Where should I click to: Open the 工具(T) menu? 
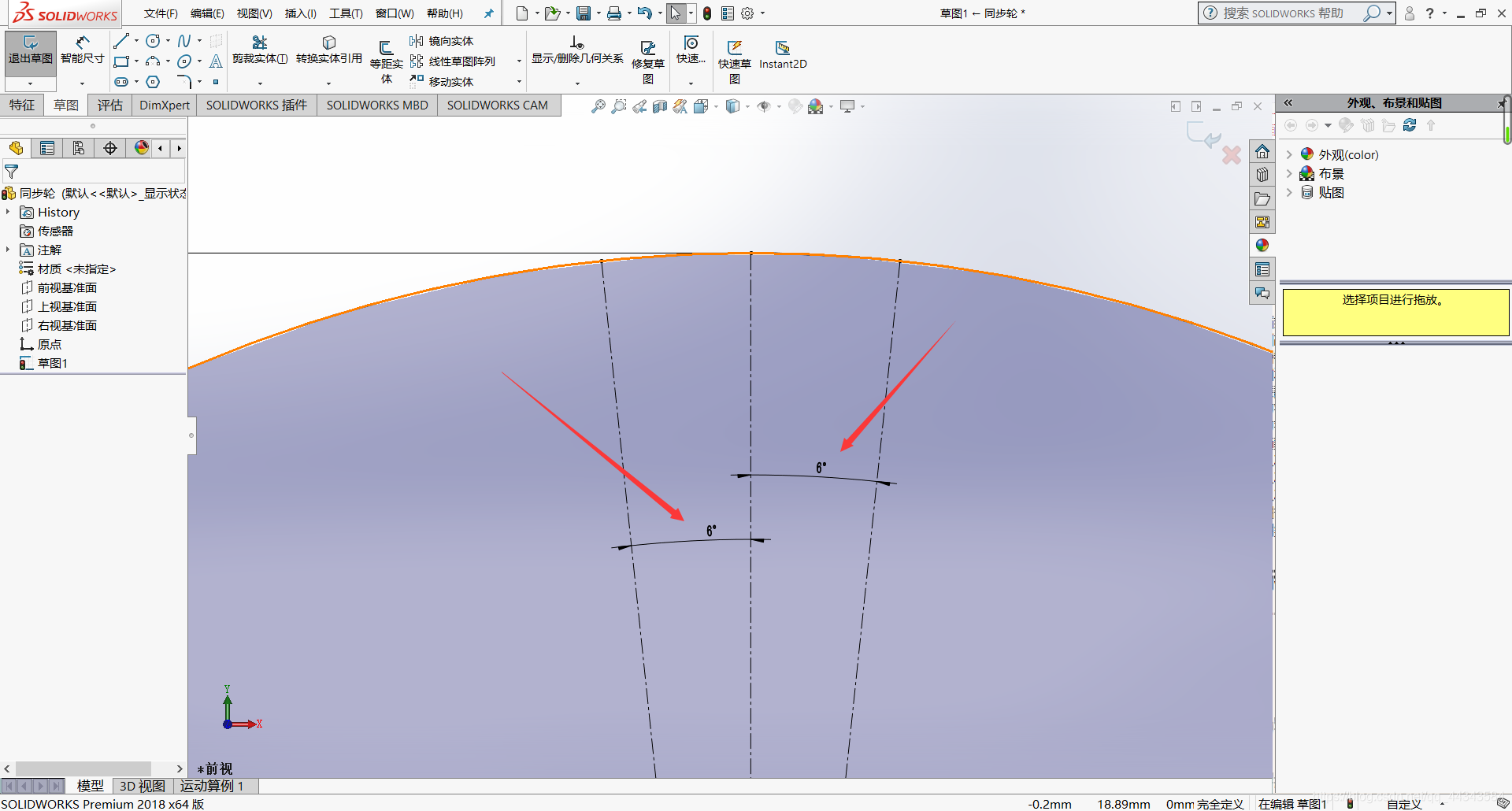pyautogui.click(x=346, y=13)
